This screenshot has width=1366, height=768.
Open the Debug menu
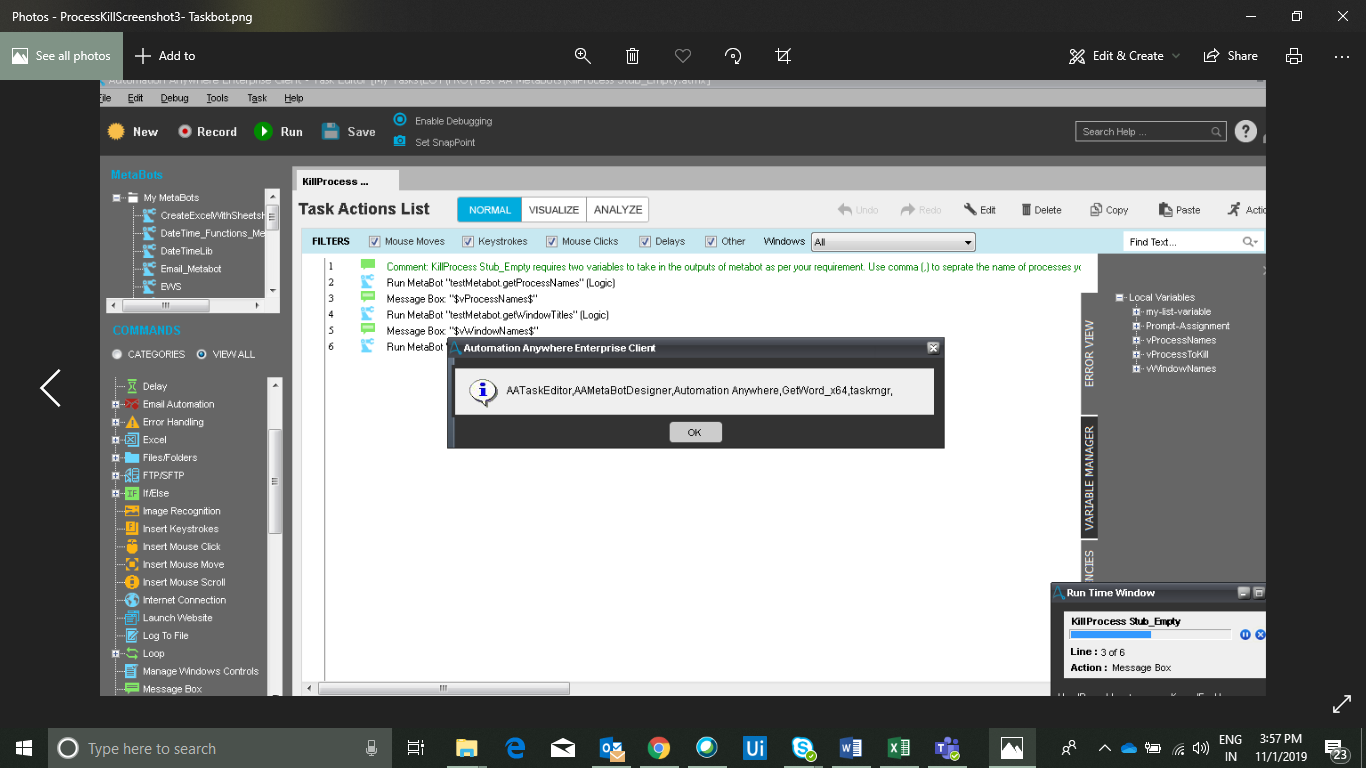pyautogui.click(x=174, y=98)
